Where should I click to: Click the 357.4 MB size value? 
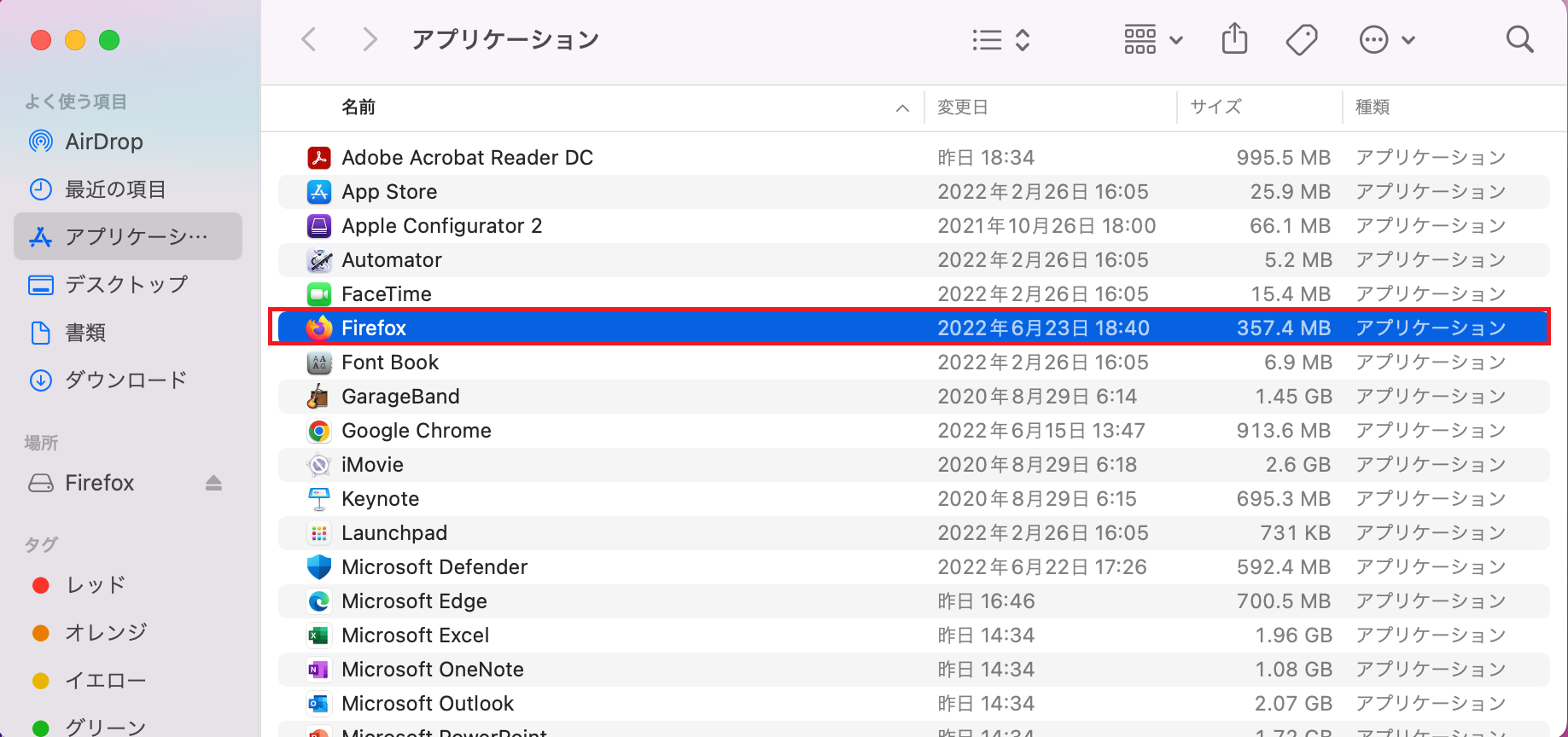point(1284,328)
